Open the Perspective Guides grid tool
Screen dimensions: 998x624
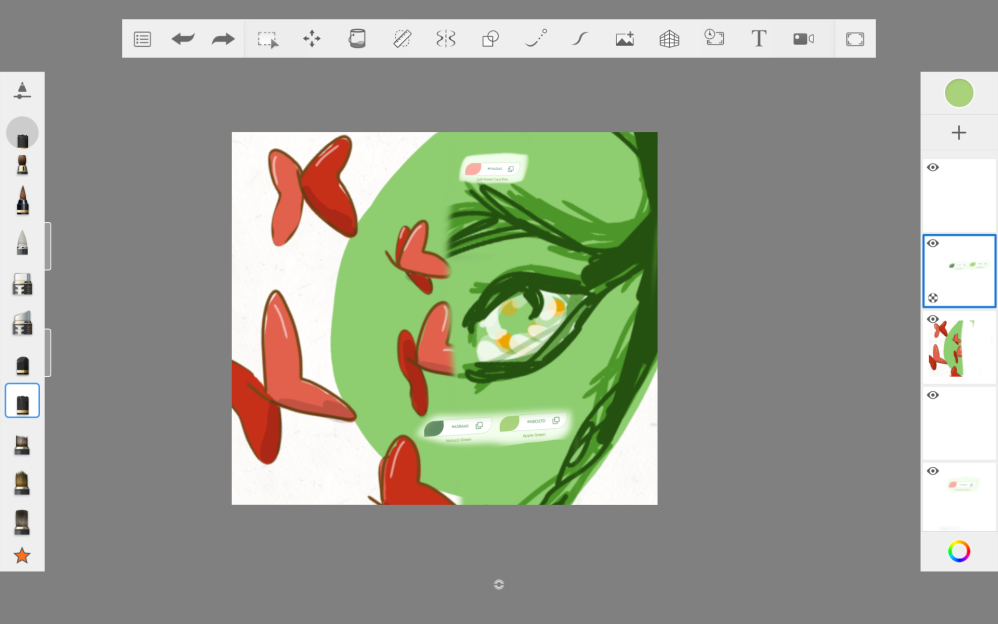click(x=669, y=39)
